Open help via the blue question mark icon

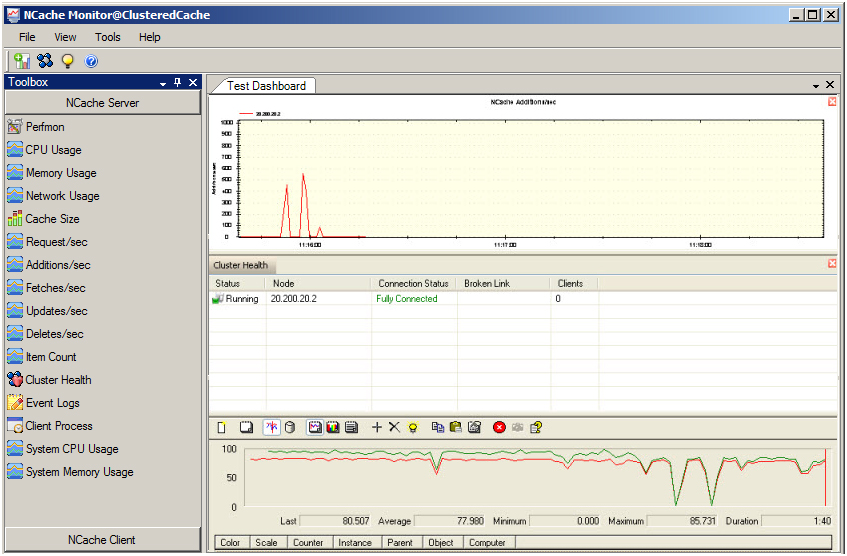coord(91,61)
